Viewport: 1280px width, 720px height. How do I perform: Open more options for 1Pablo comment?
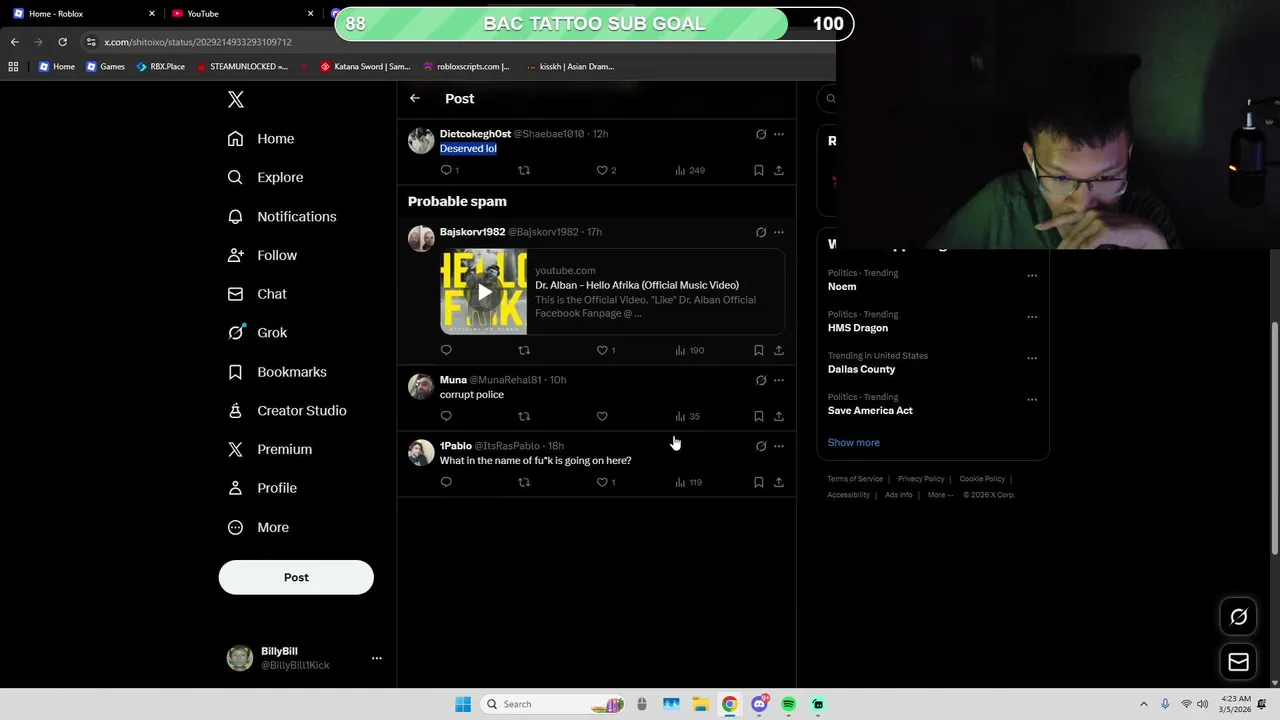point(779,446)
